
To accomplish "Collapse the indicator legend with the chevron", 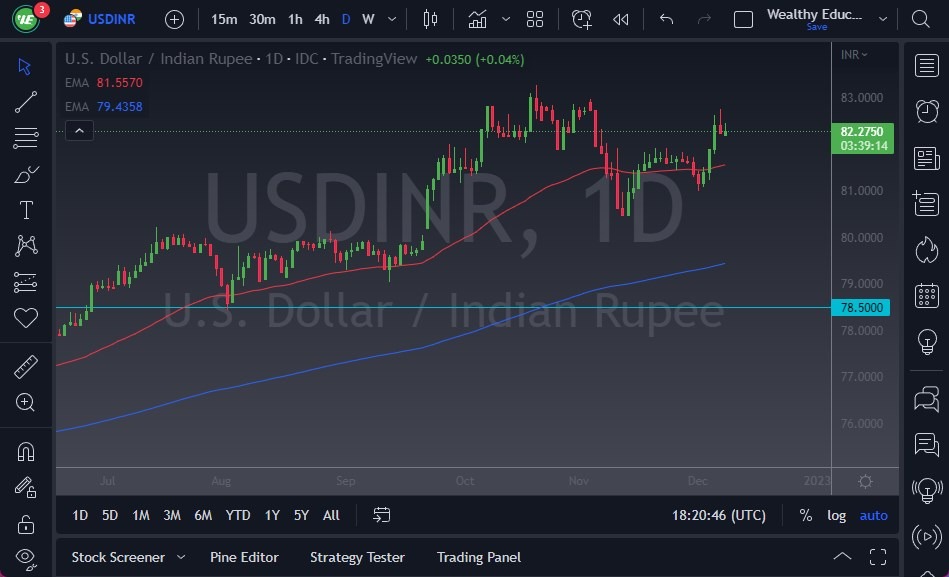I will 79,130.
